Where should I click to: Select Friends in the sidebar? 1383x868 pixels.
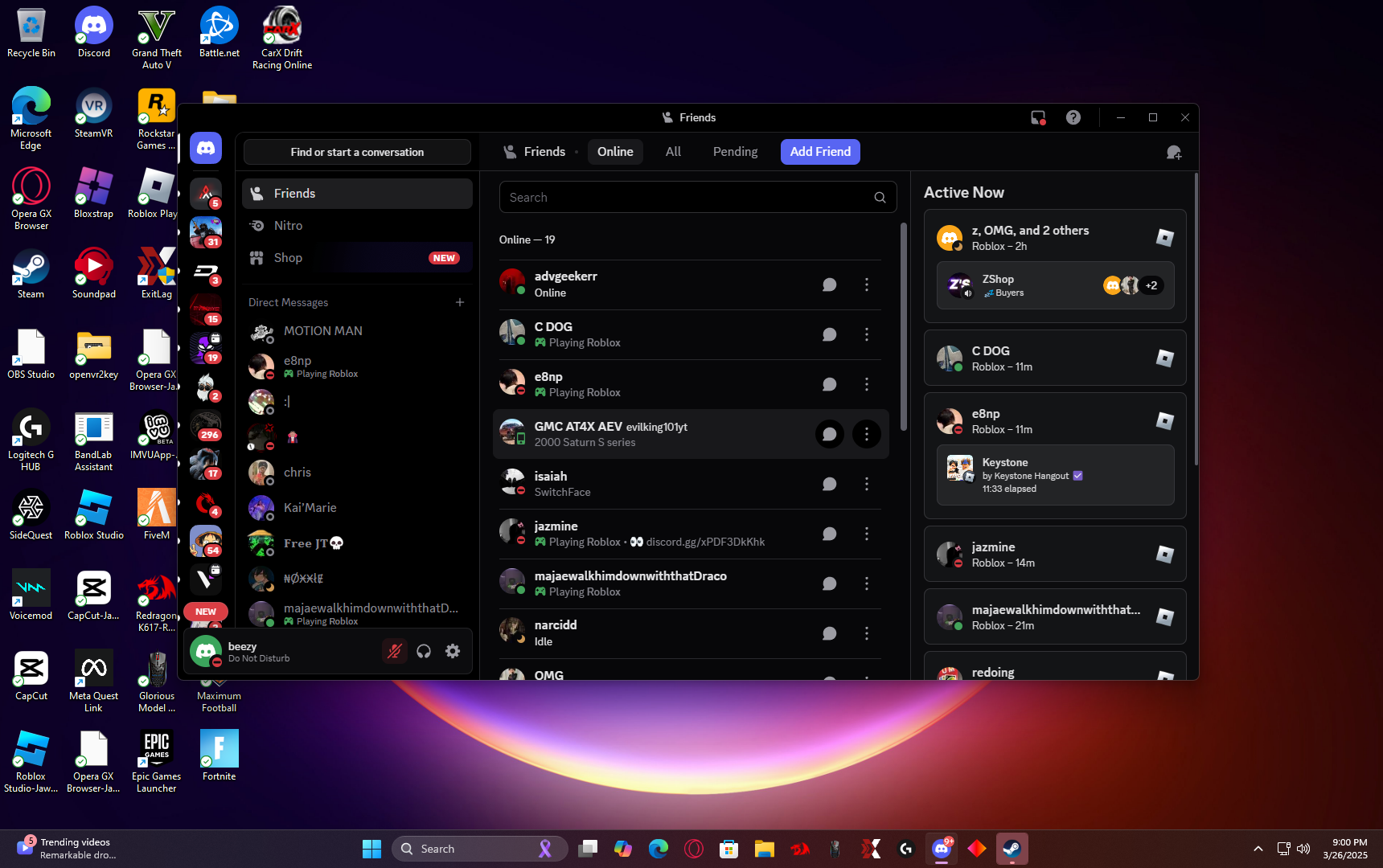pyautogui.click(x=357, y=194)
